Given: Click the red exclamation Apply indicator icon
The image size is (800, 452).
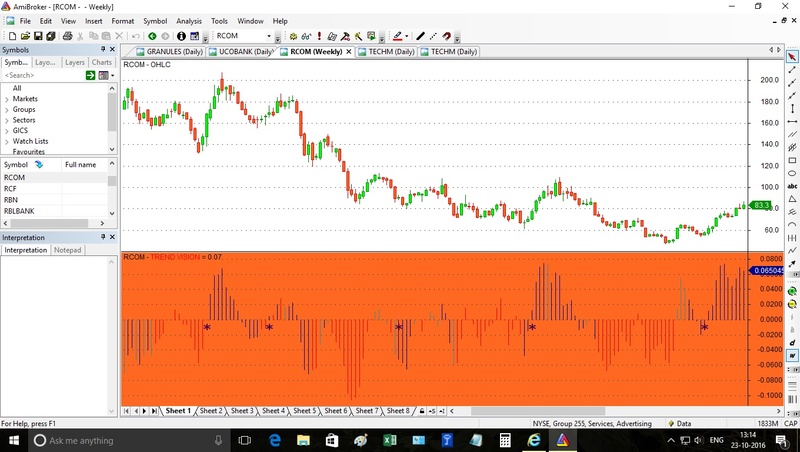Looking at the screenshot, I should point(319,36).
